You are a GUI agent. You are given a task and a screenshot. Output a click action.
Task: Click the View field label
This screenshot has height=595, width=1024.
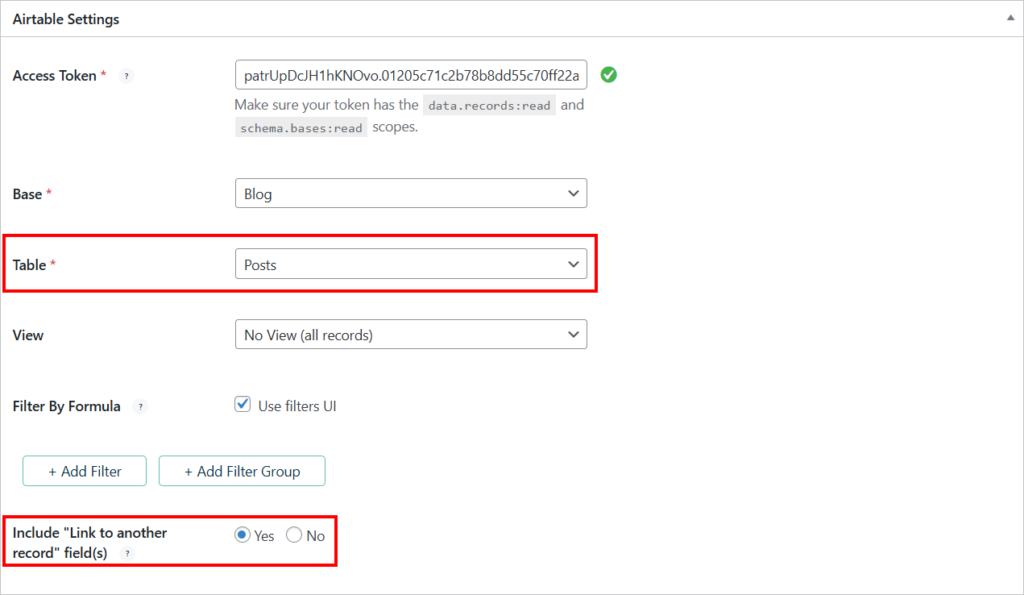[28, 335]
